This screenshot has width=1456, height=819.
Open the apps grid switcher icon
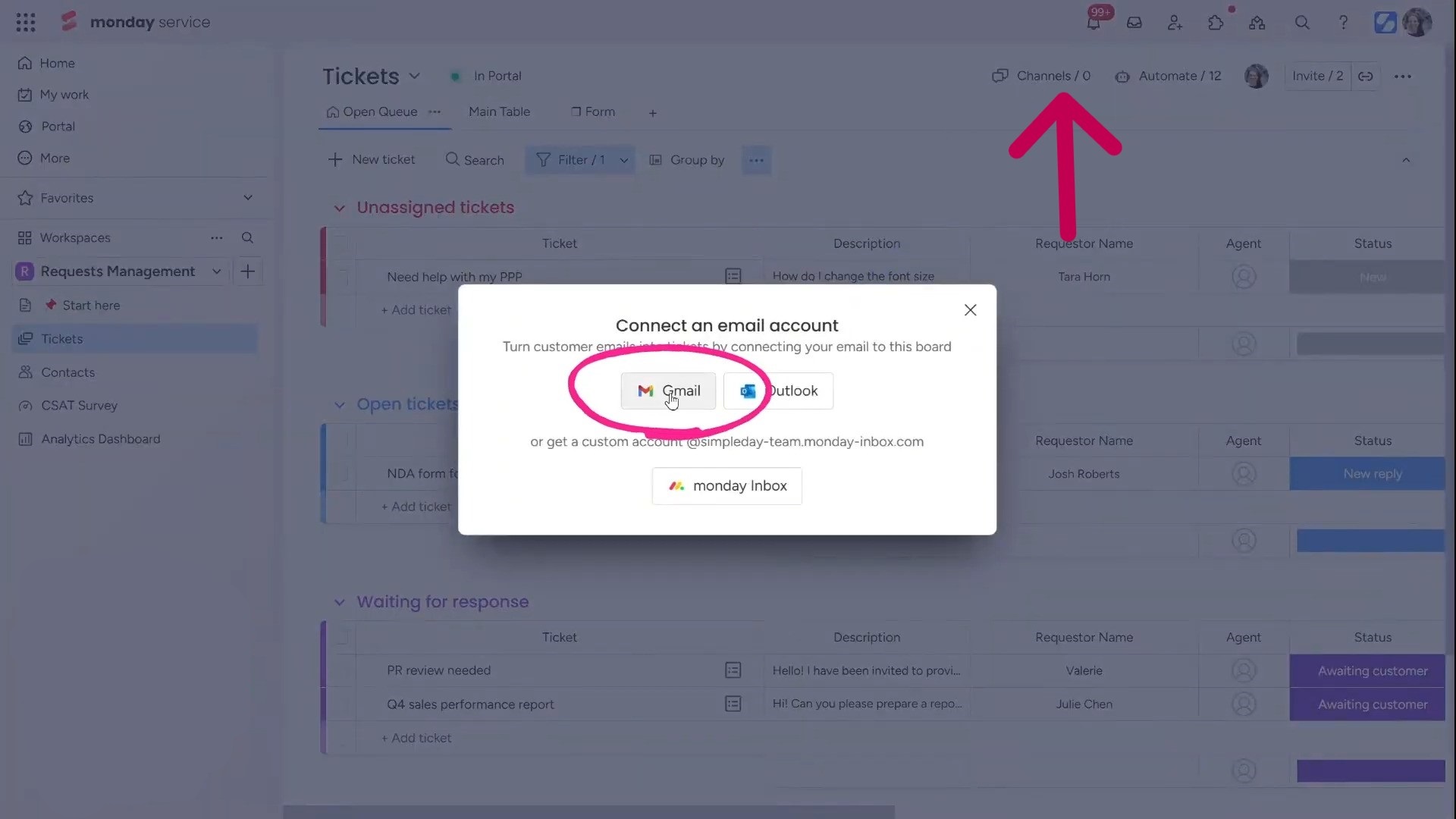pos(26,22)
